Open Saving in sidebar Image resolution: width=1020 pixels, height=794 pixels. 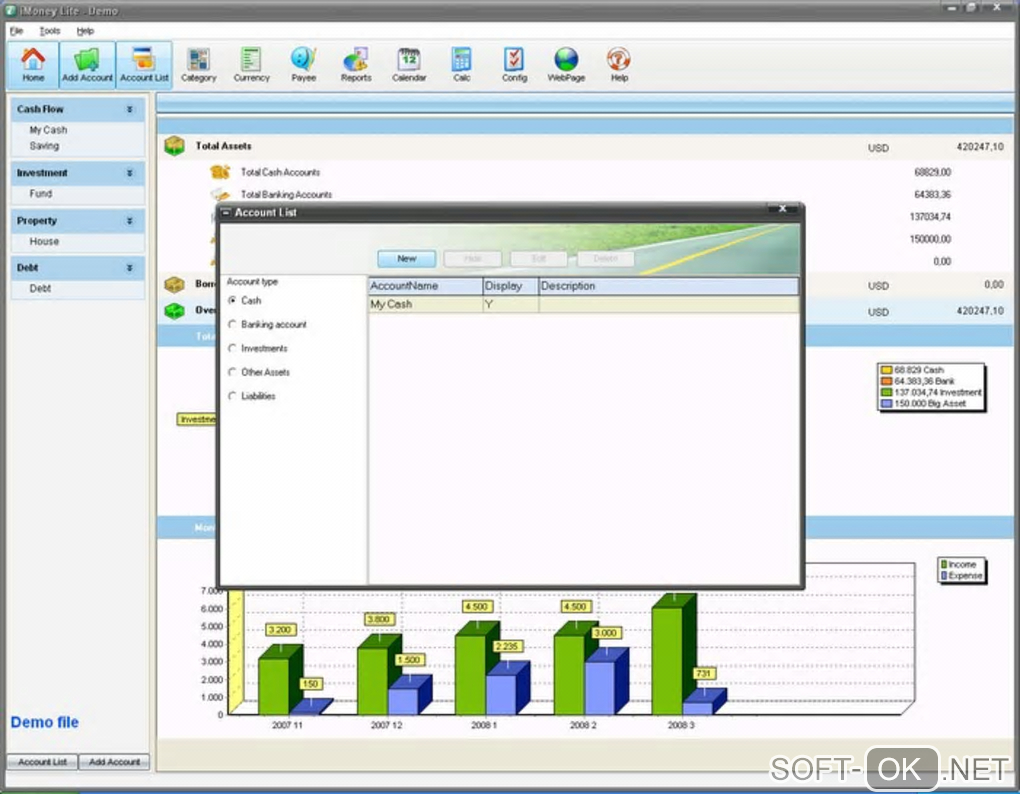click(x=44, y=146)
